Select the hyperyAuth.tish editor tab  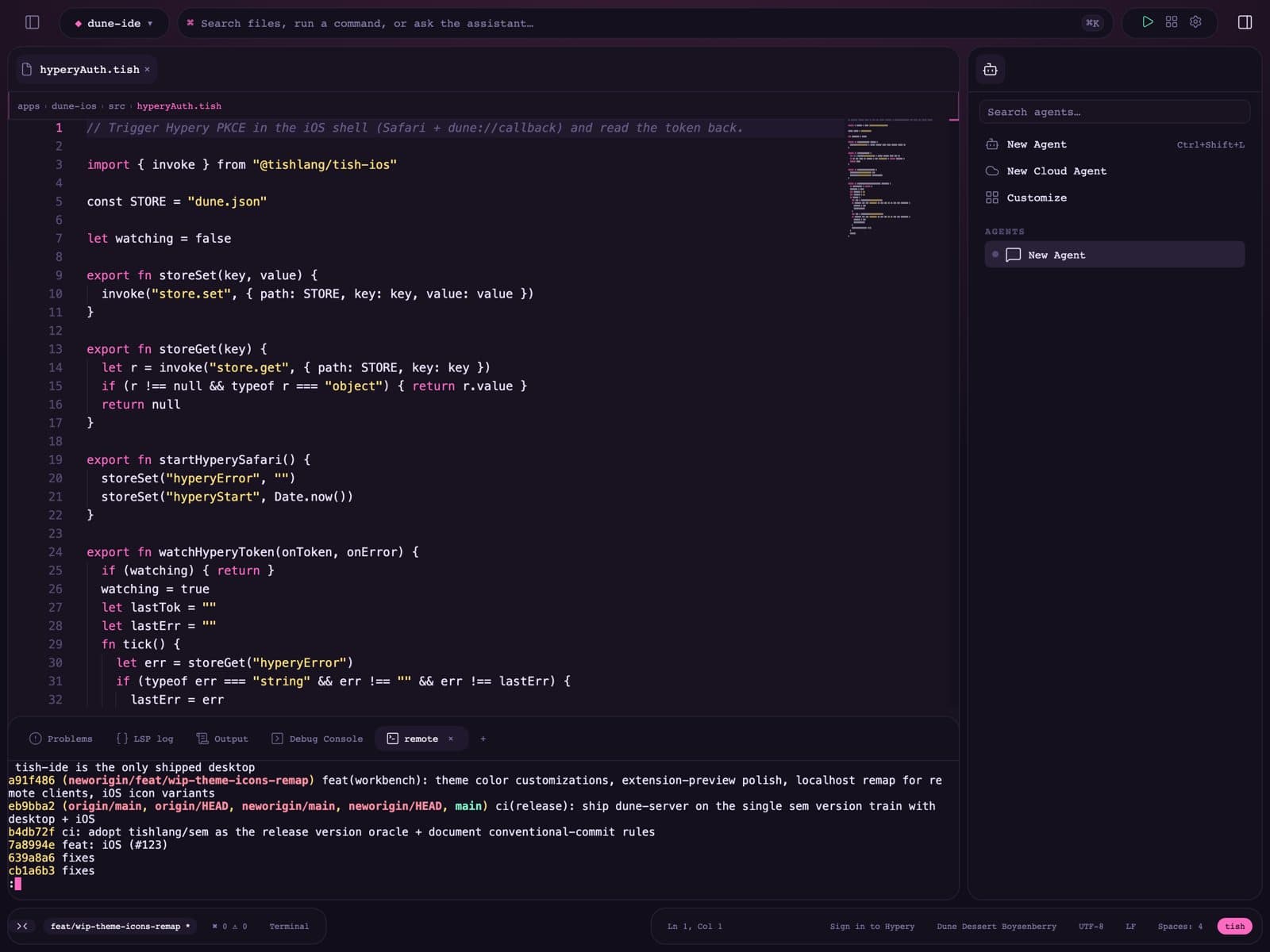tap(87, 69)
